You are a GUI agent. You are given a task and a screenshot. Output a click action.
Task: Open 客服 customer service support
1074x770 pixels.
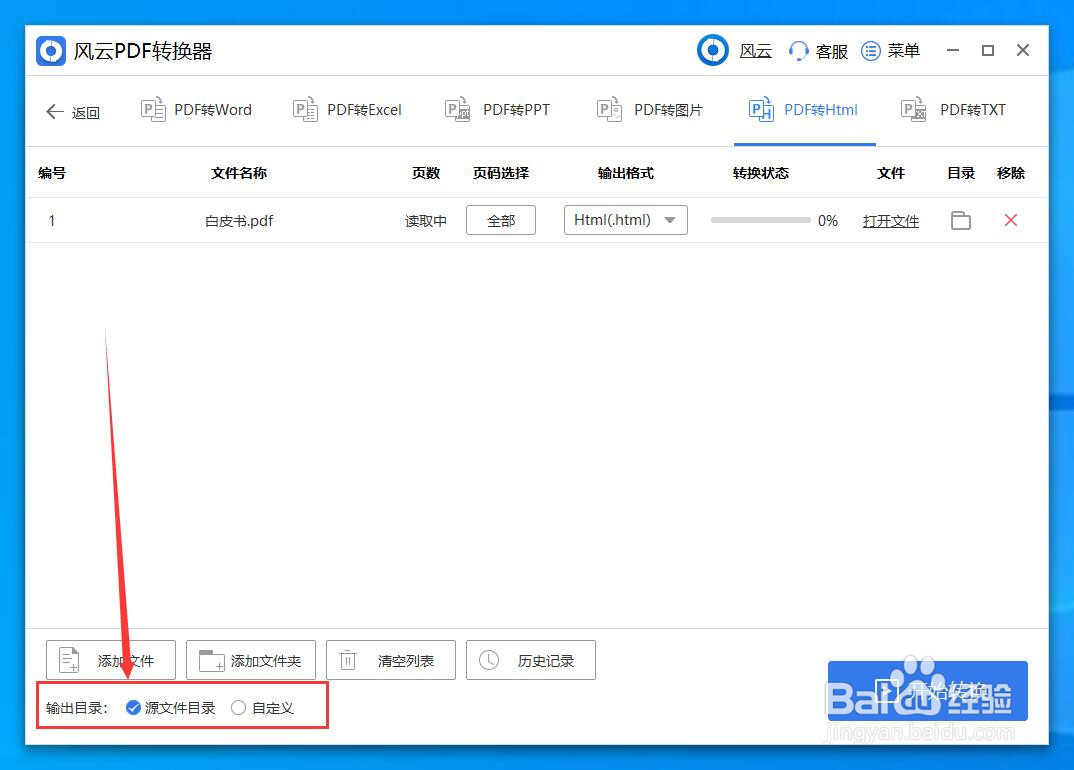point(818,50)
